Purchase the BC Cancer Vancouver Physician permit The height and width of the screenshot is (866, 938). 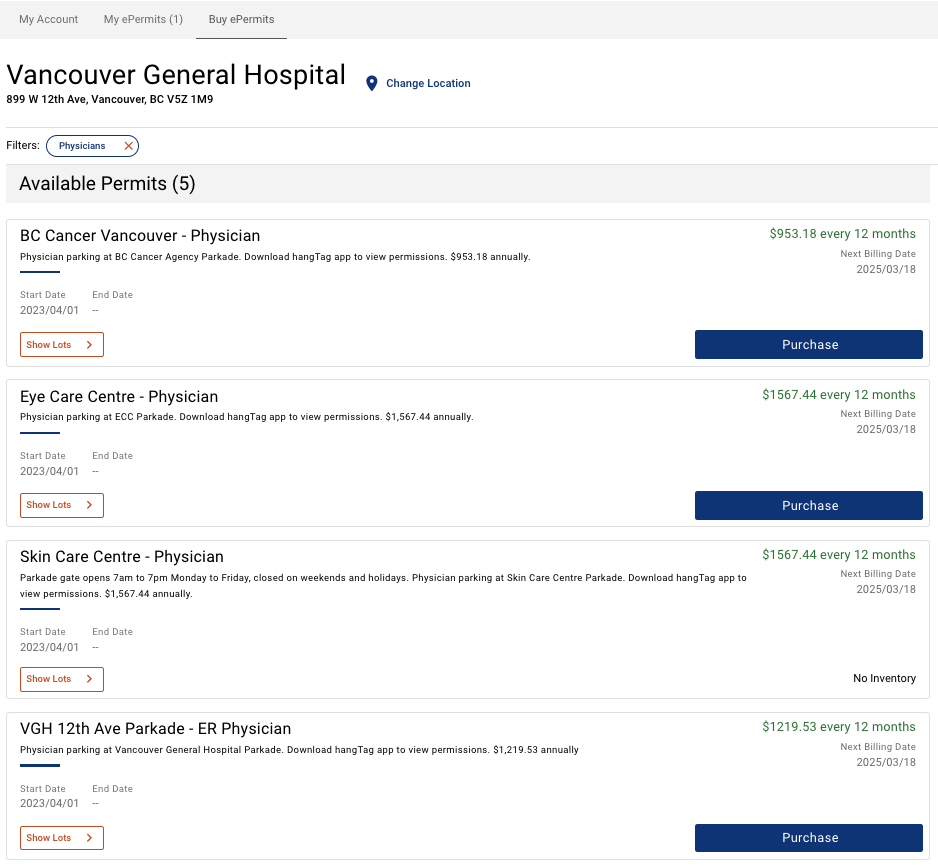click(808, 345)
